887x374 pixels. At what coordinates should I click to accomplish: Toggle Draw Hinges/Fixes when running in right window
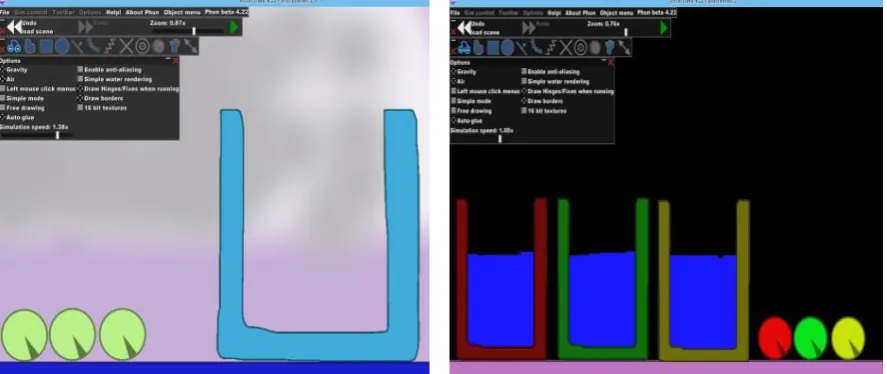tap(524, 91)
